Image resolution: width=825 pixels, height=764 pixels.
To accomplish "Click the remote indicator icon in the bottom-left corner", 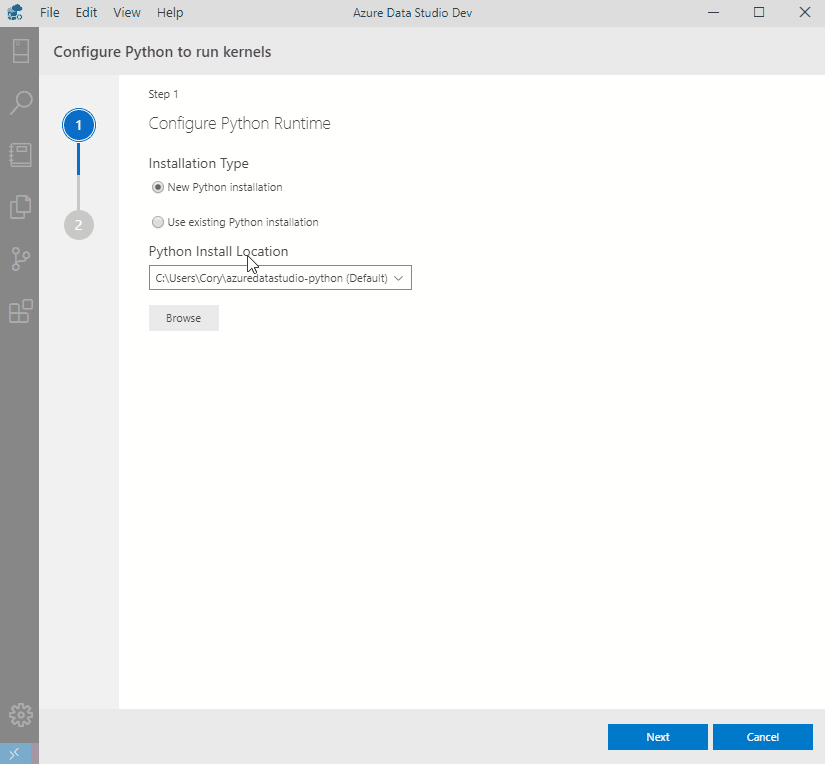I will pyautogui.click(x=16, y=754).
